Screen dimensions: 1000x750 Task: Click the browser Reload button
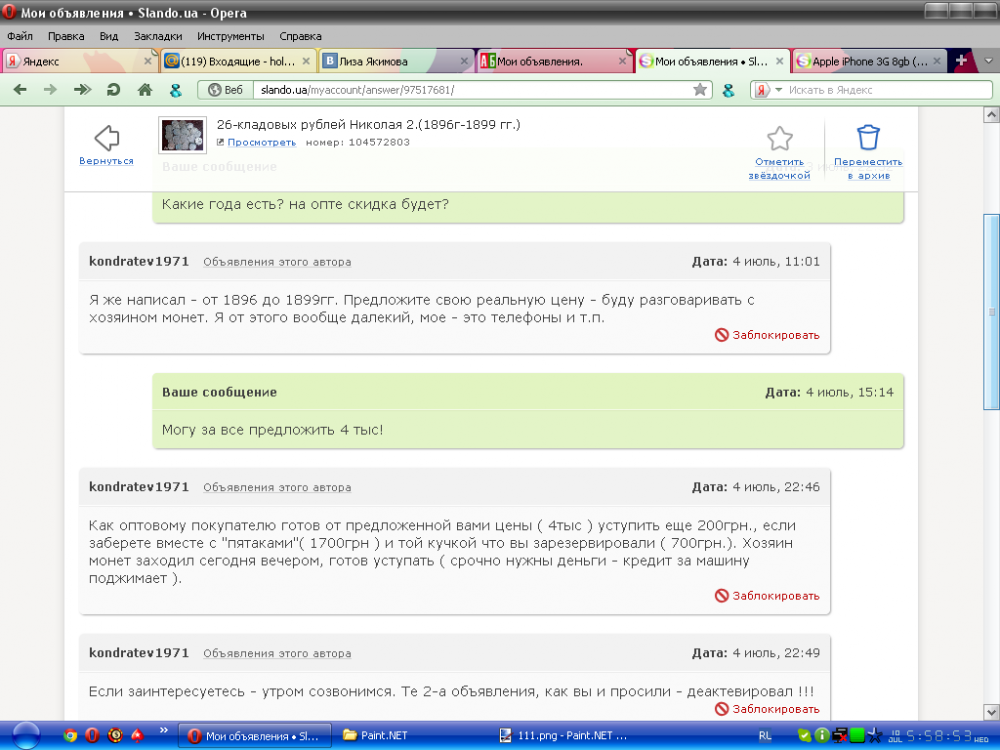click(x=113, y=90)
